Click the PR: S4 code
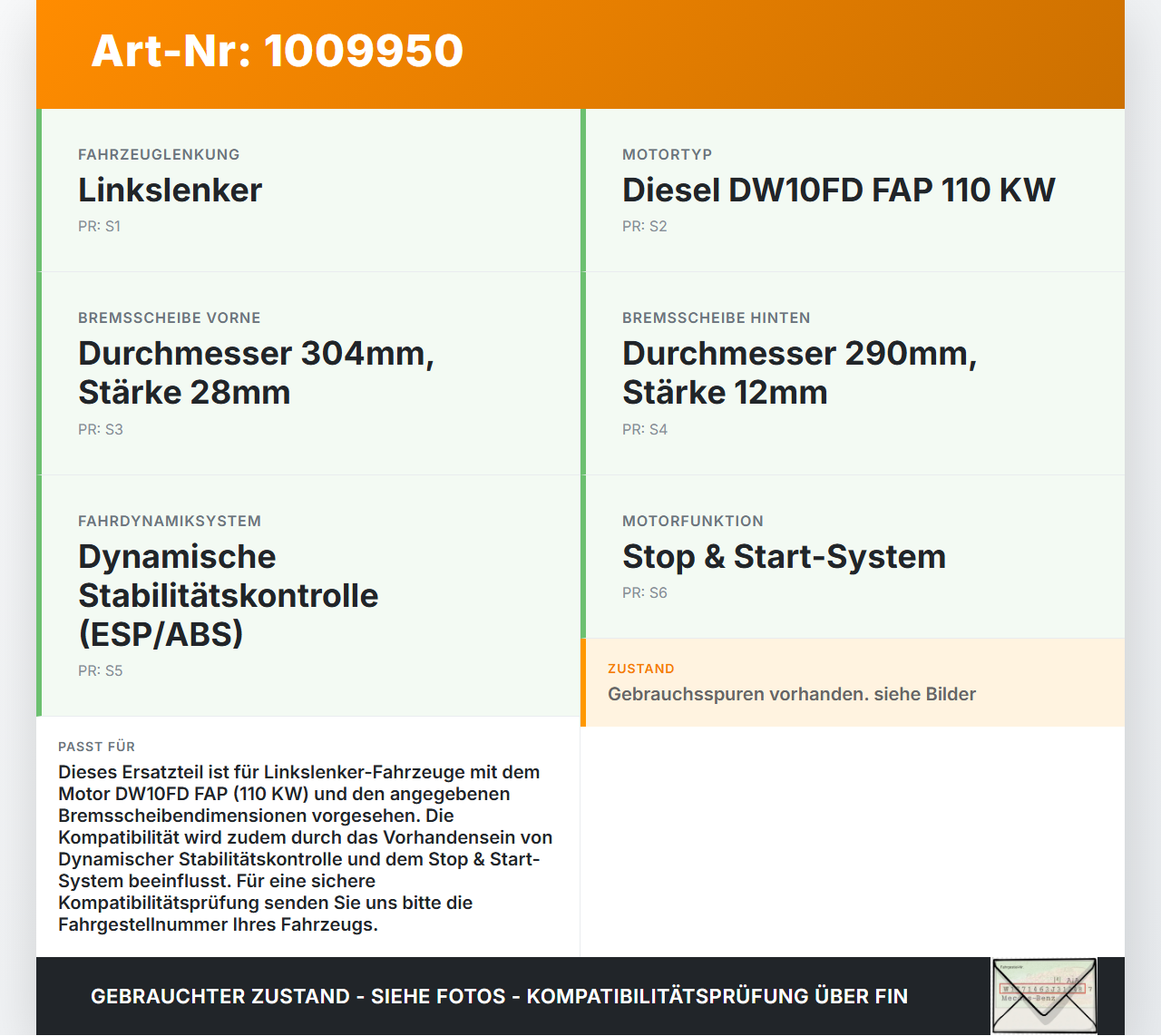Image resolution: width=1161 pixels, height=1036 pixels. 645,429
